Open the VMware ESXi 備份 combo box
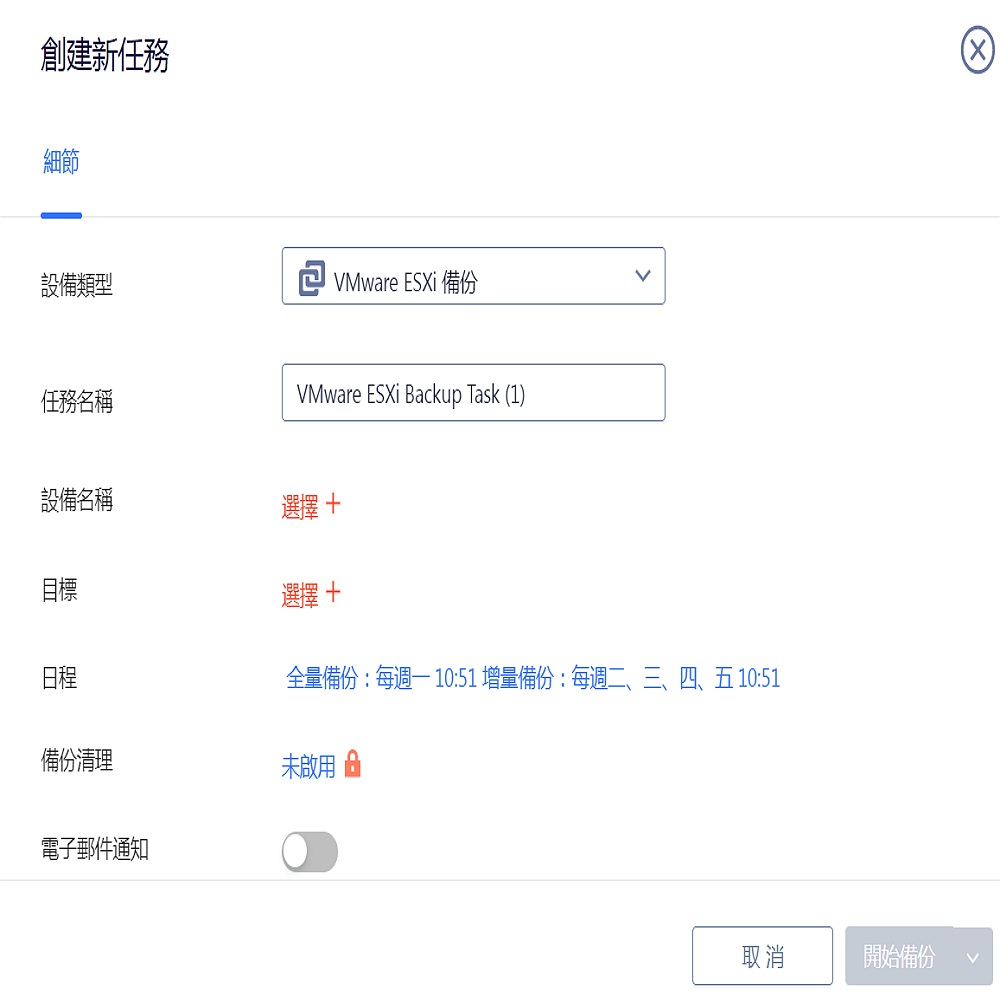Viewport: 1000px width, 1000px height. pyautogui.click(x=473, y=276)
